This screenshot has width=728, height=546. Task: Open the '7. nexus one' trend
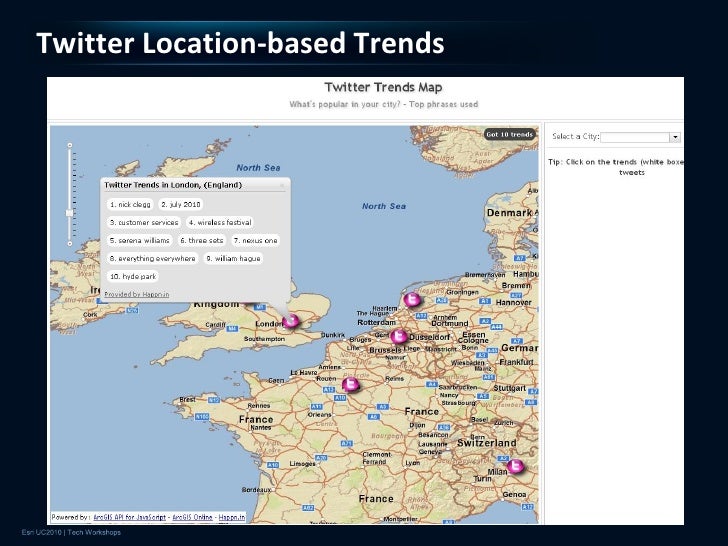[x=255, y=240]
